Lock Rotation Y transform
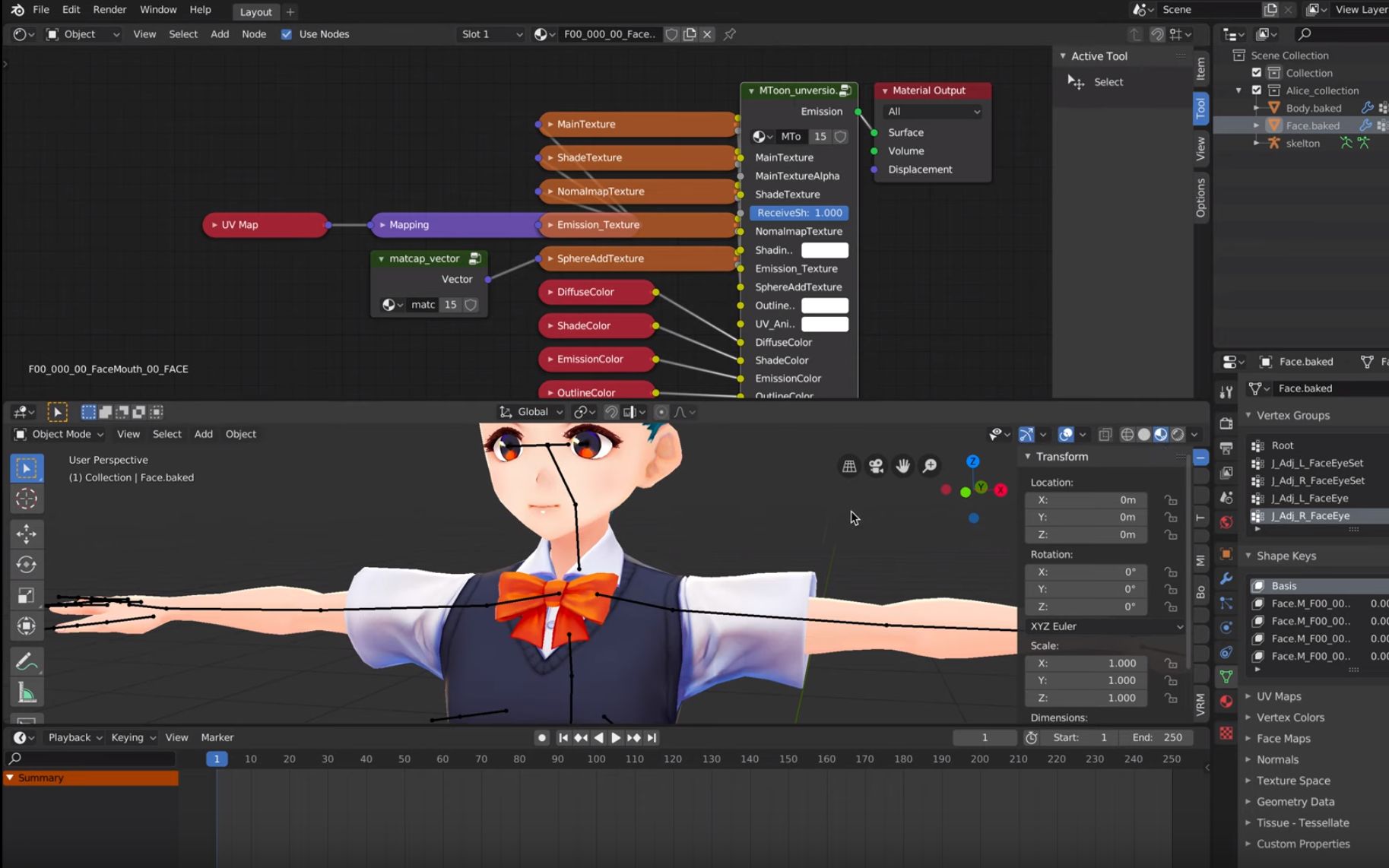This screenshot has height=868, width=1389. (1171, 589)
